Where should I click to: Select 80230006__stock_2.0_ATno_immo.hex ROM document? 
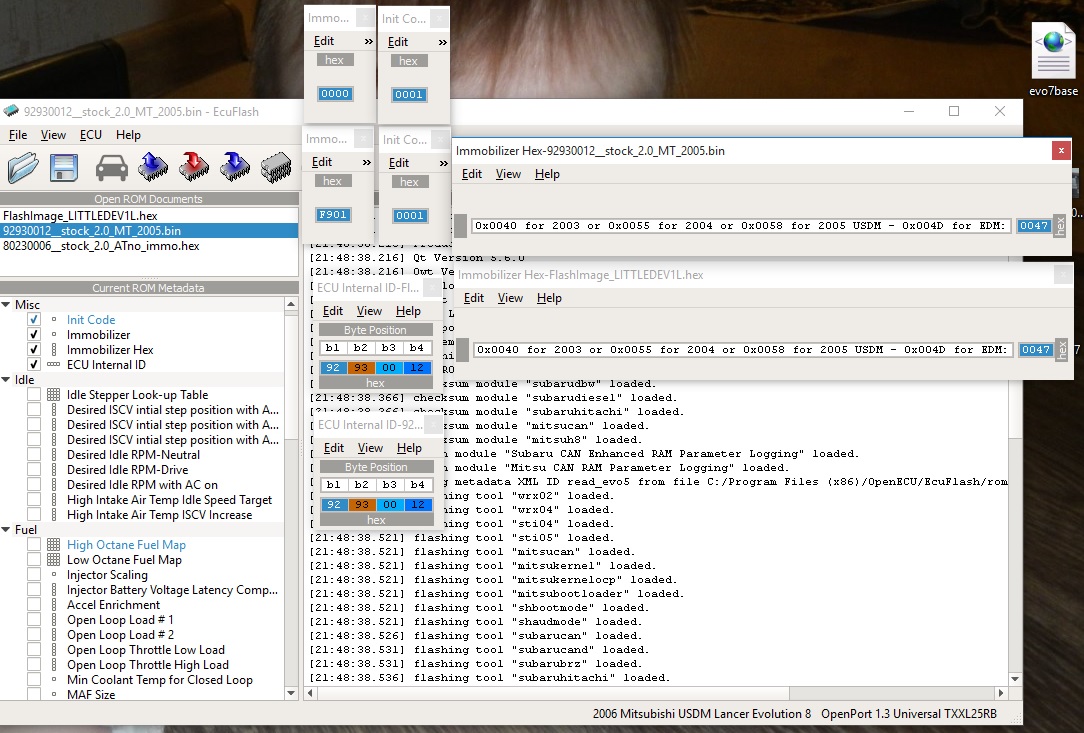pyautogui.click(x=101, y=246)
